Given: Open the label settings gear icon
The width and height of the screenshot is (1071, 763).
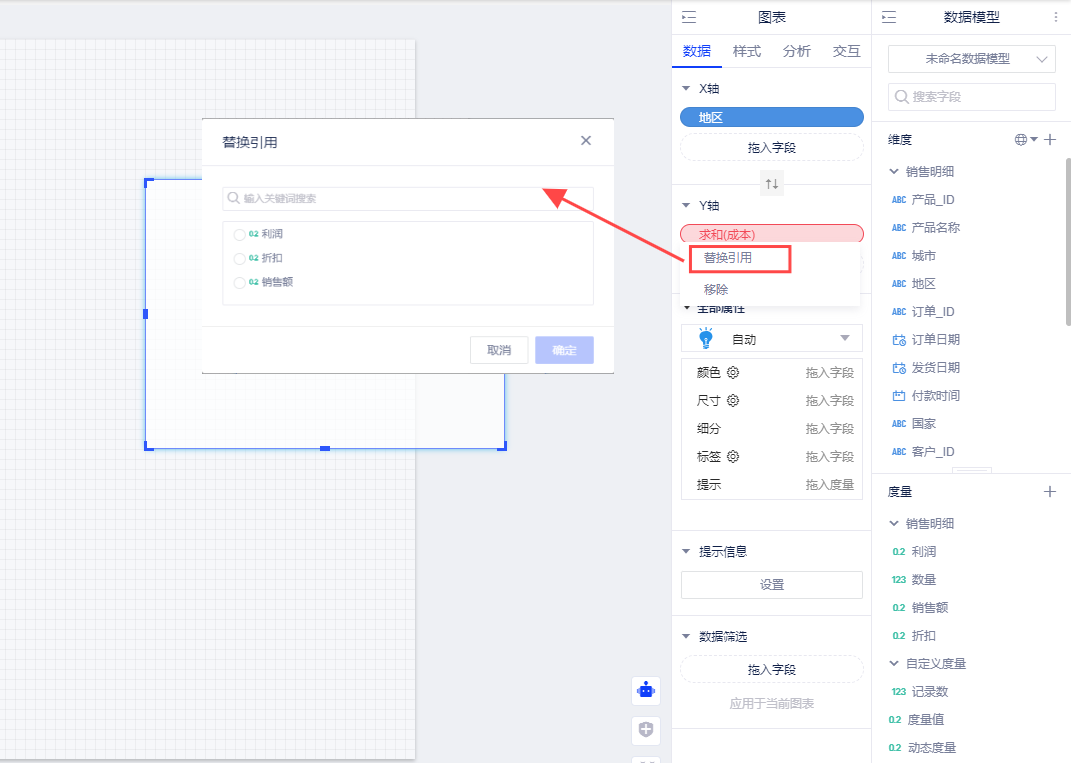Looking at the screenshot, I should tap(733, 457).
